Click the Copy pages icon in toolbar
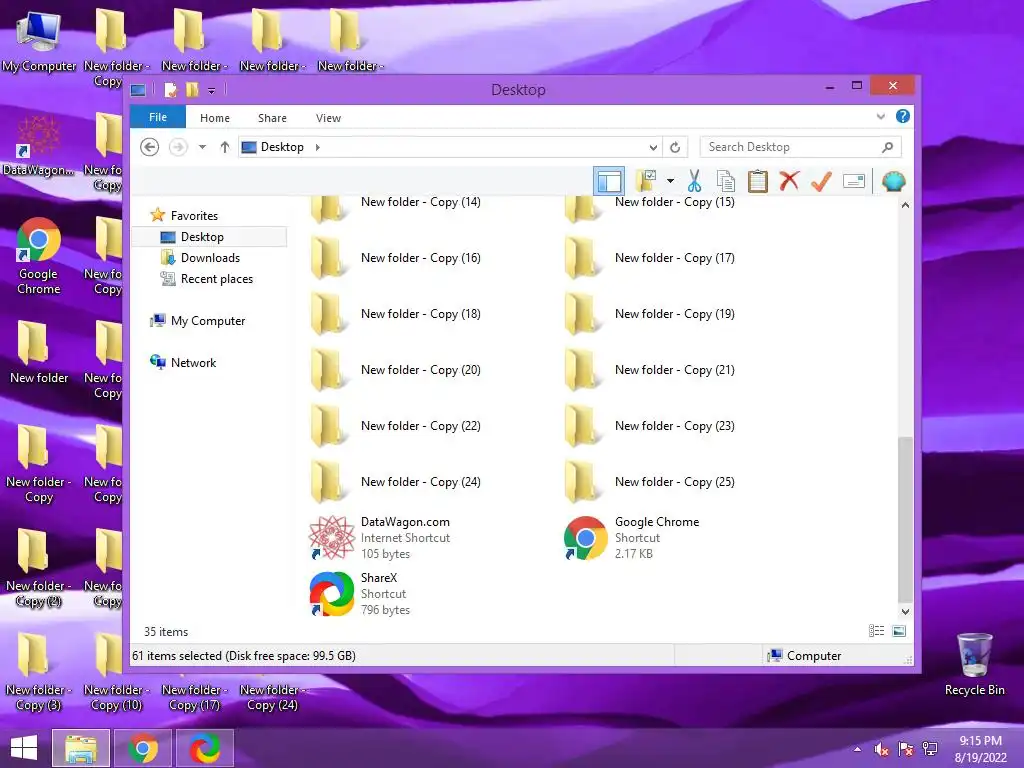This screenshot has width=1024, height=768. coord(726,181)
